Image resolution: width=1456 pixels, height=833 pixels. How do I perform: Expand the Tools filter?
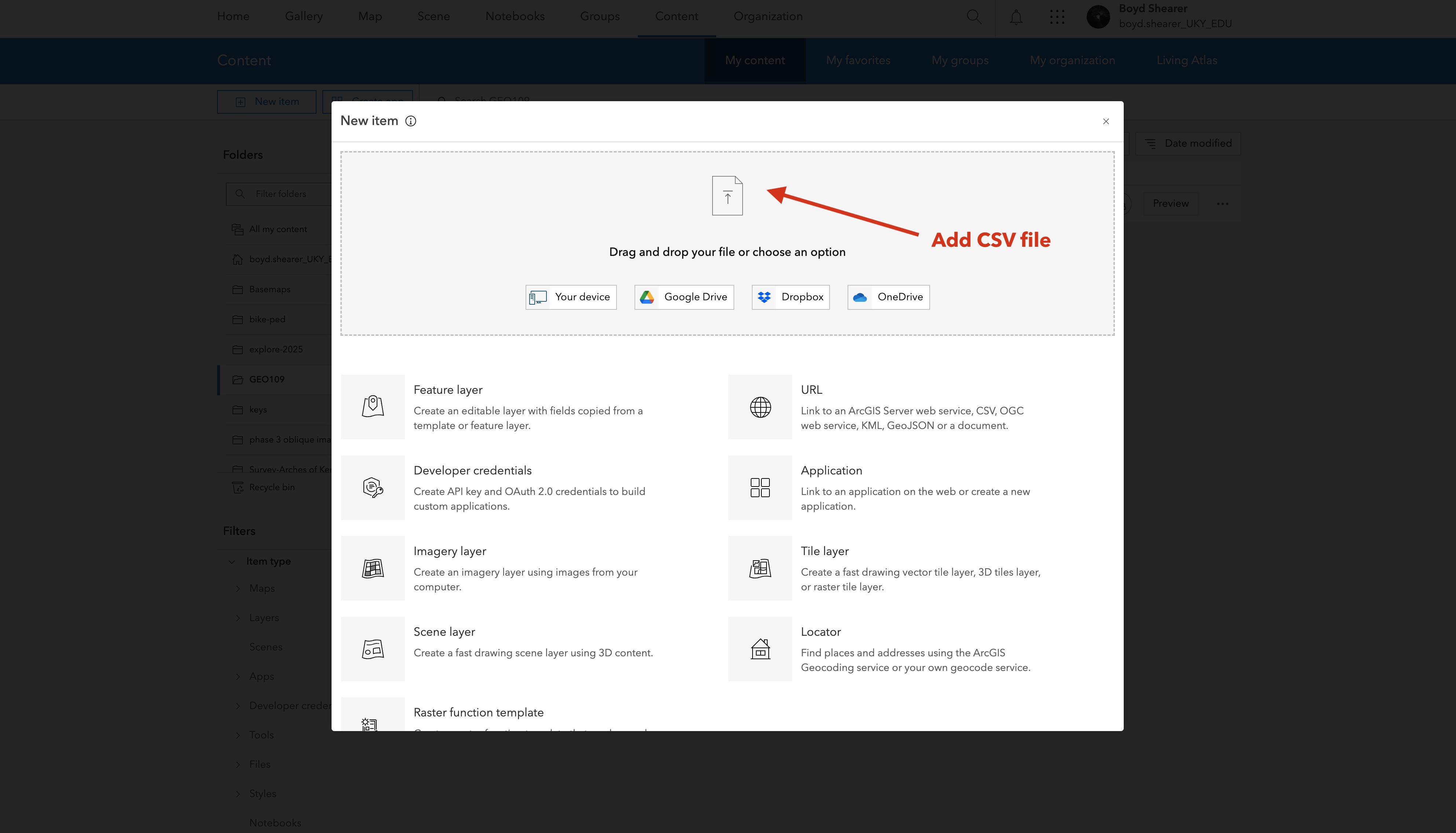(238, 735)
